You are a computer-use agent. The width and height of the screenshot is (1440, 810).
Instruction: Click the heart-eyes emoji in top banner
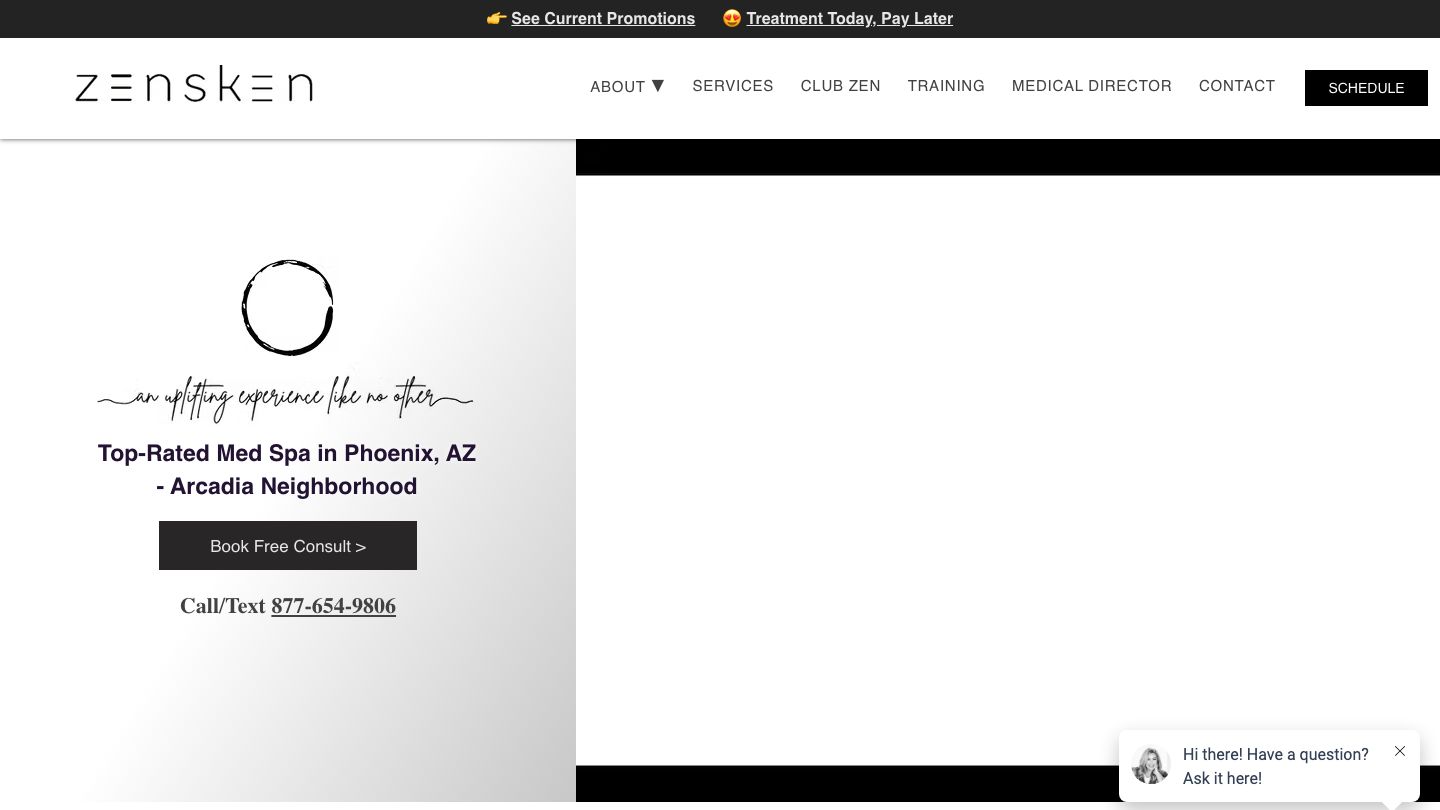(732, 18)
